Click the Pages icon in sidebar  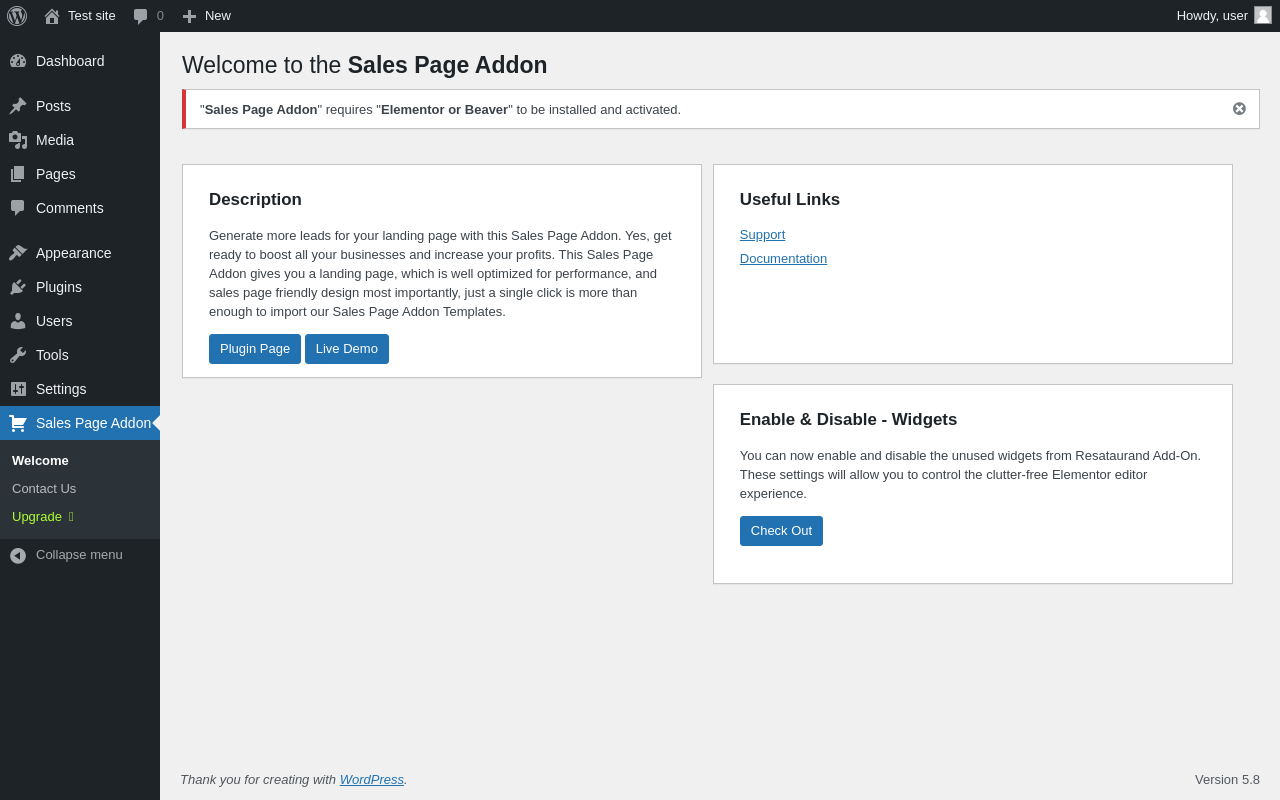click(18, 174)
